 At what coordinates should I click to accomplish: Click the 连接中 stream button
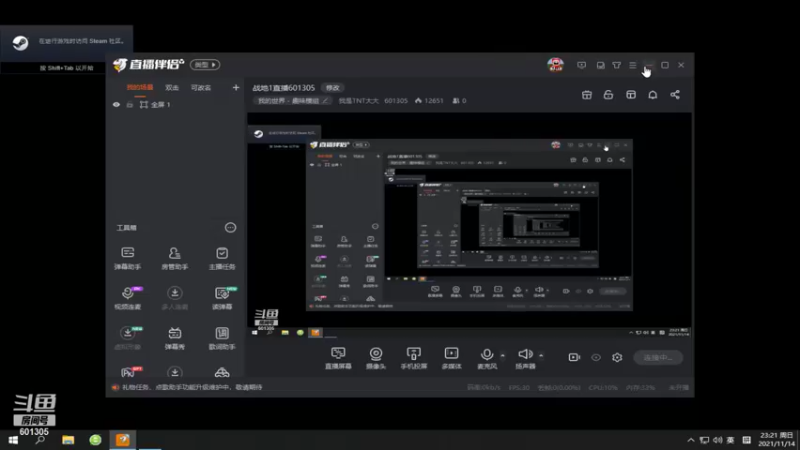coord(658,357)
